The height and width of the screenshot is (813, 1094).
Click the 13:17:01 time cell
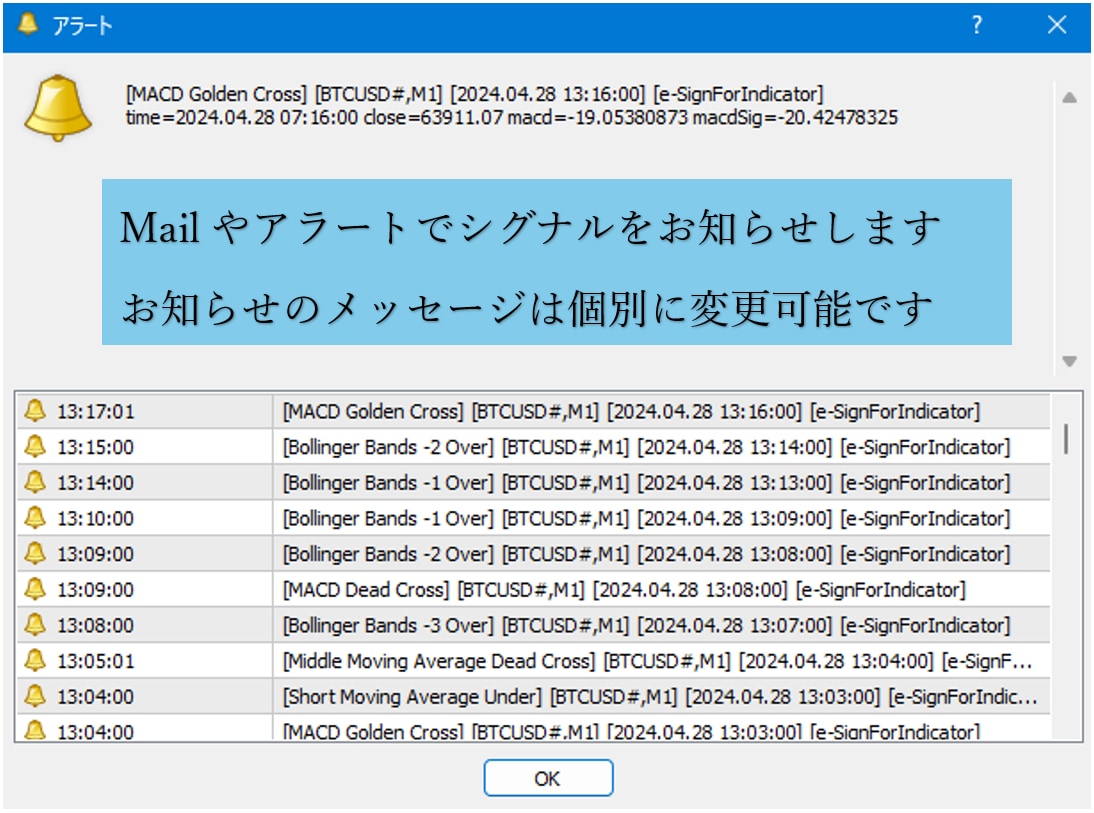[x=96, y=412]
